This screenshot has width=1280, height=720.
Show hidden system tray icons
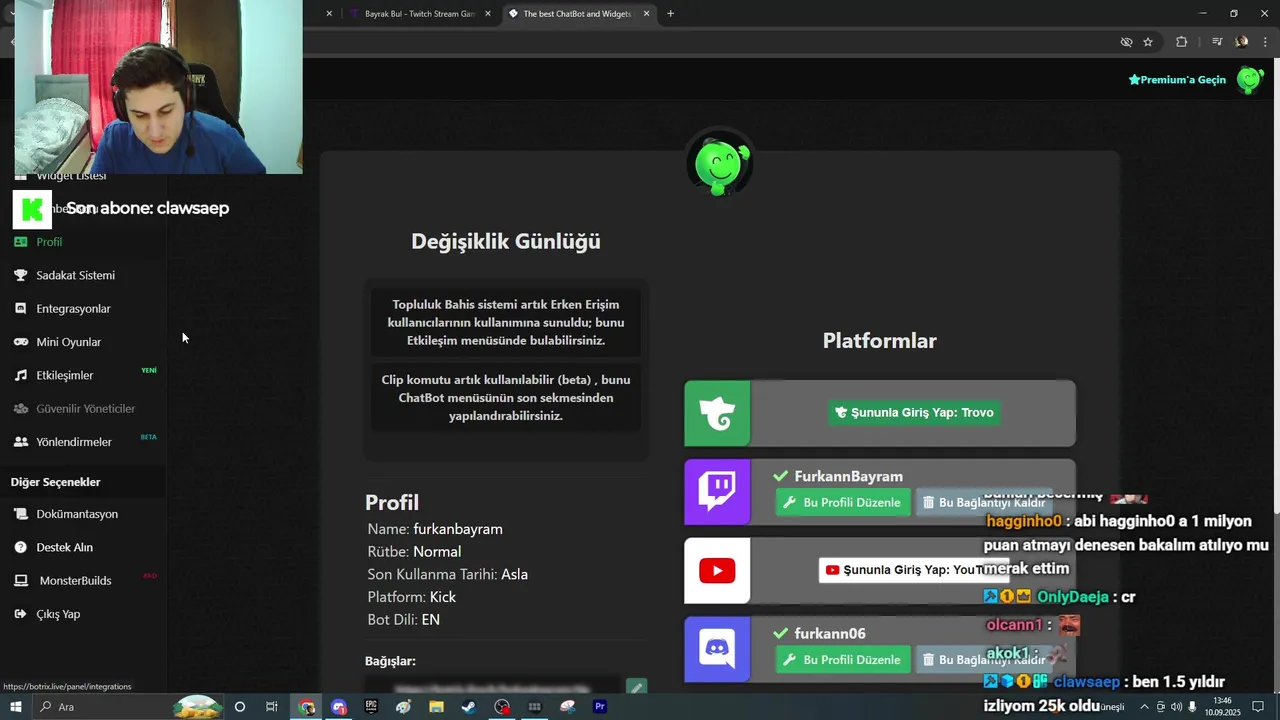(1145, 707)
